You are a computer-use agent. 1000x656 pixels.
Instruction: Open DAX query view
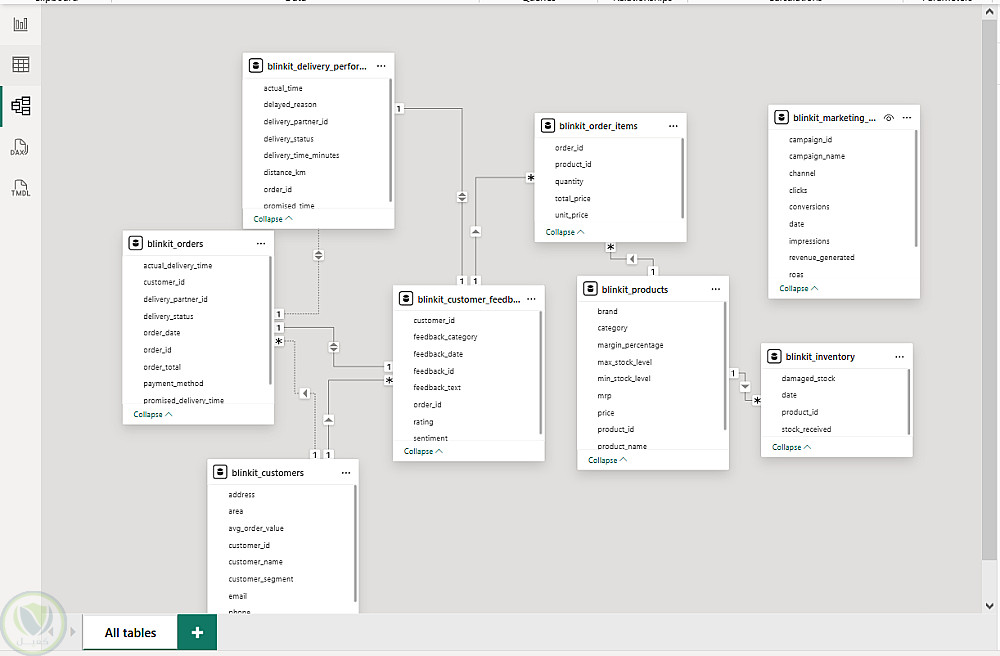20,148
